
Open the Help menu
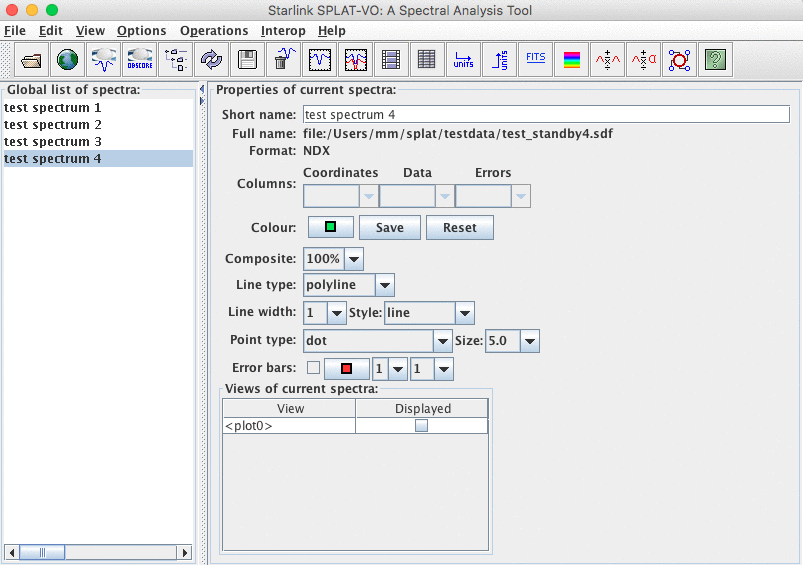click(331, 31)
